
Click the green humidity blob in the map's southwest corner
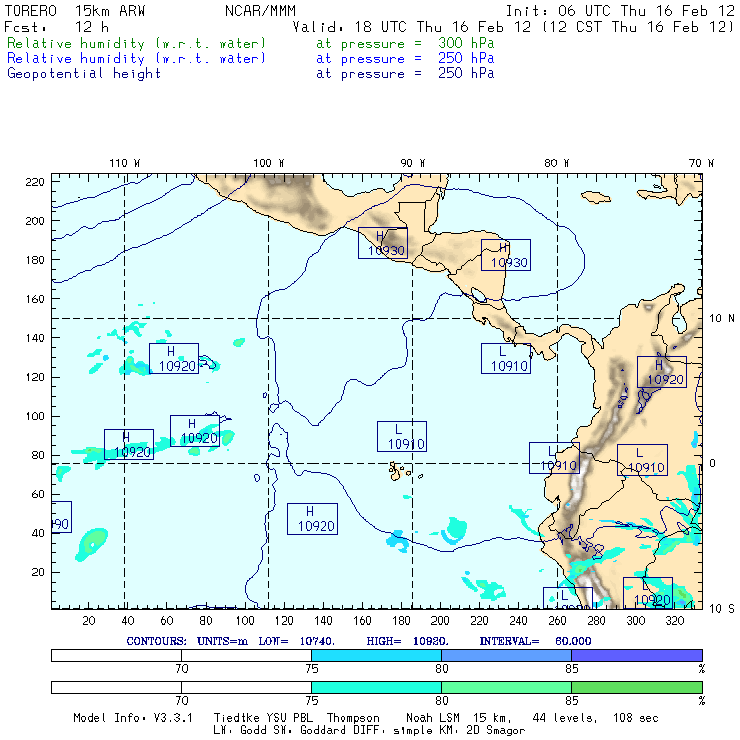click(x=92, y=542)
